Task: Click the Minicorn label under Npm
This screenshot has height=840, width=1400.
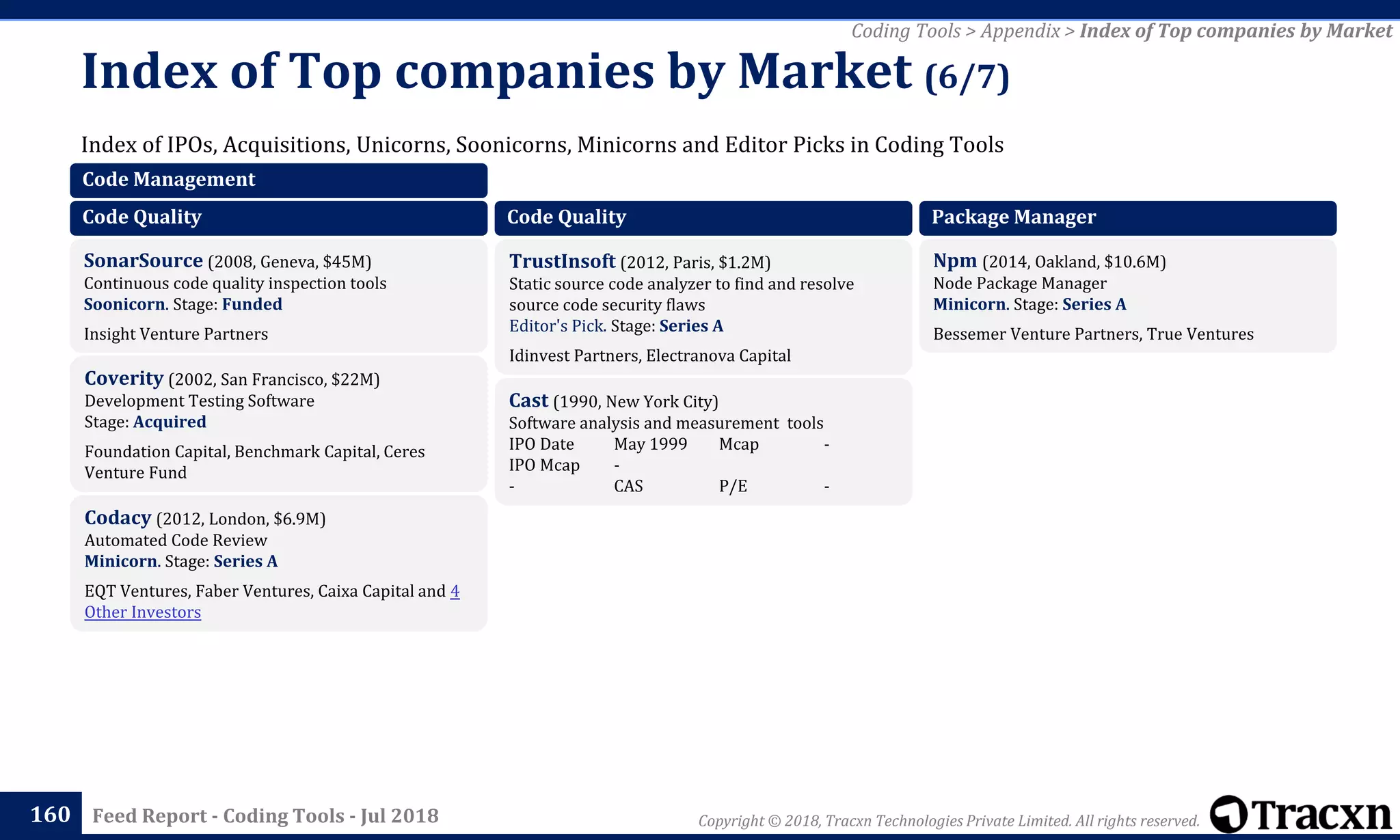Action: pyautogui.click(x=970, y=304)
